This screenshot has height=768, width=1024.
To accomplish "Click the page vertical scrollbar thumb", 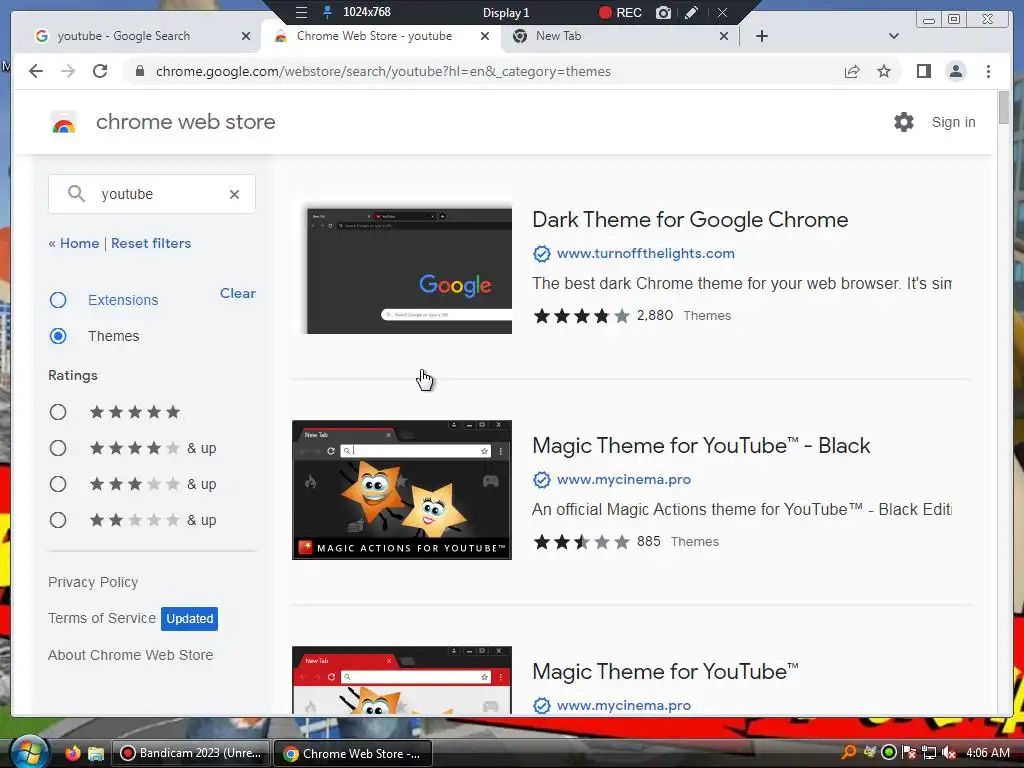I will click(1004, 107).
